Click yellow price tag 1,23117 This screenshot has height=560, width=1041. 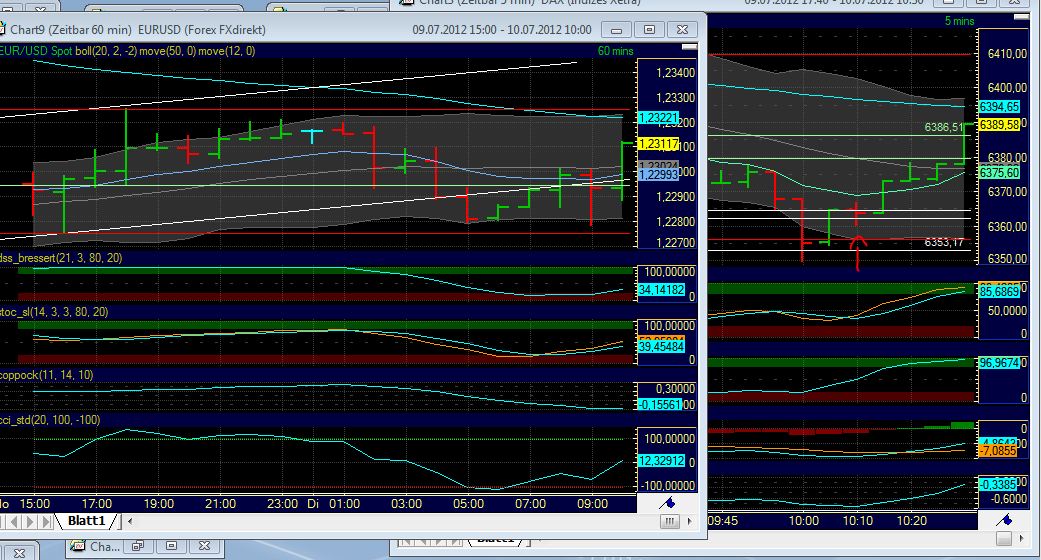[x=659, y=143]
